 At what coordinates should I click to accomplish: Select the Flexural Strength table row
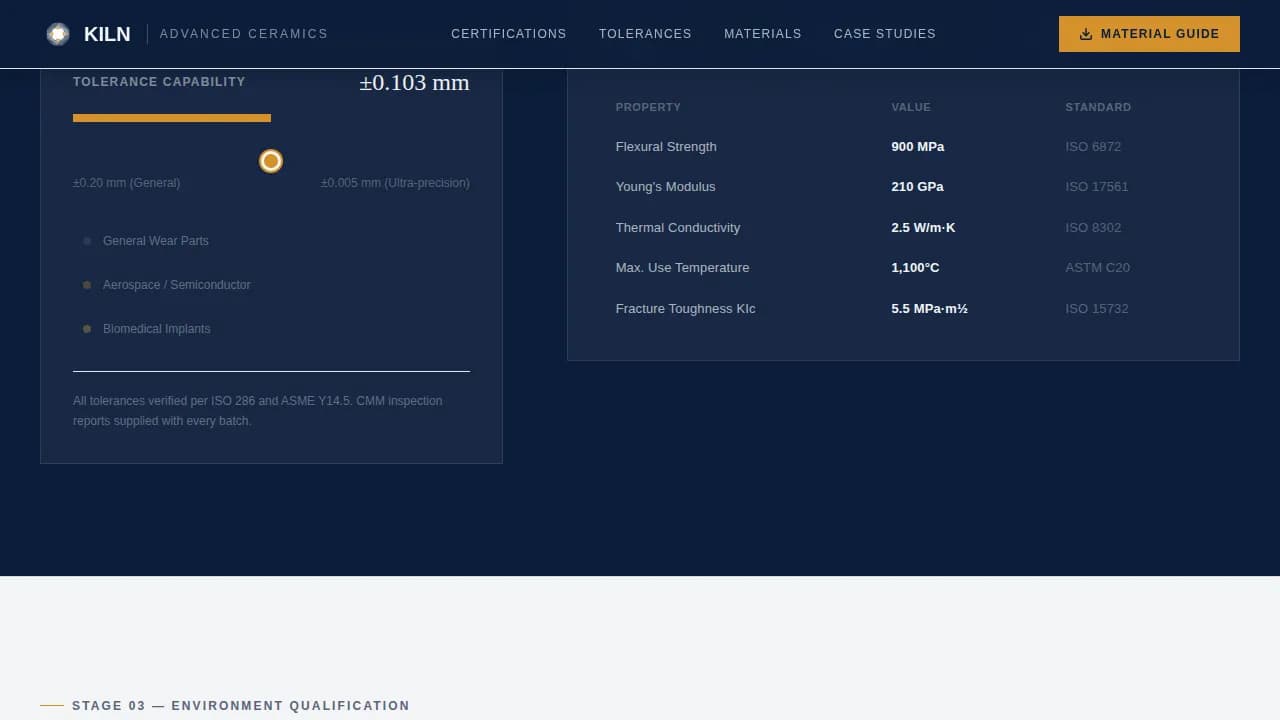click(x=666, y=146)
